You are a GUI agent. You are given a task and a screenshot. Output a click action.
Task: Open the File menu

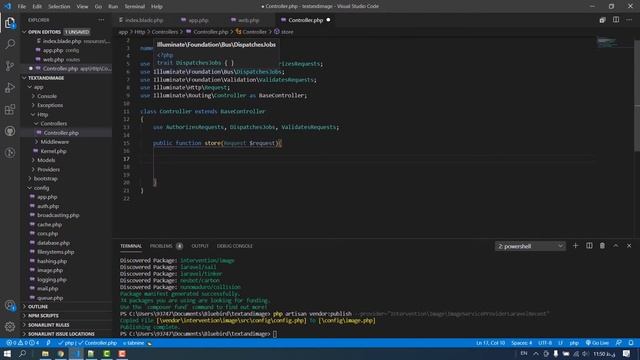[22, 7]
